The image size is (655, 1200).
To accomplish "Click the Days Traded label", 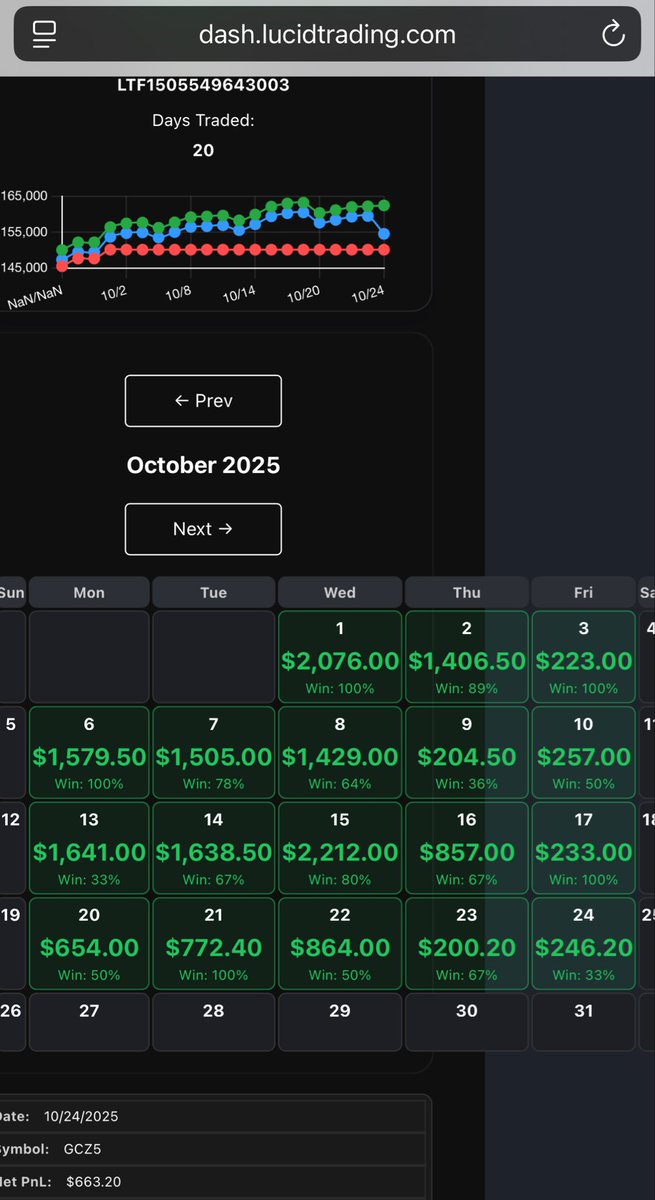I will point(203,120).
